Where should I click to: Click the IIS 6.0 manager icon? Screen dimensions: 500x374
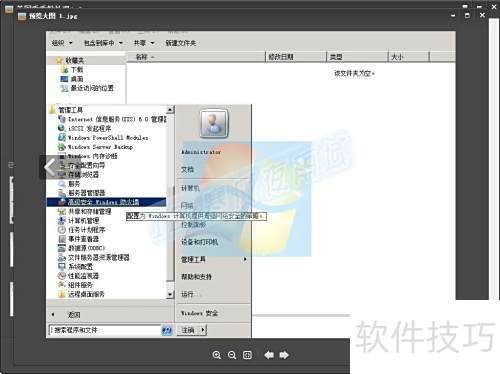pos(62,119)
